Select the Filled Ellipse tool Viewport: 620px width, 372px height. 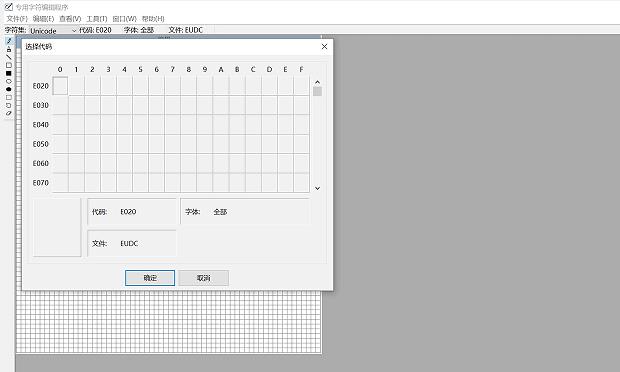[9, 89]
